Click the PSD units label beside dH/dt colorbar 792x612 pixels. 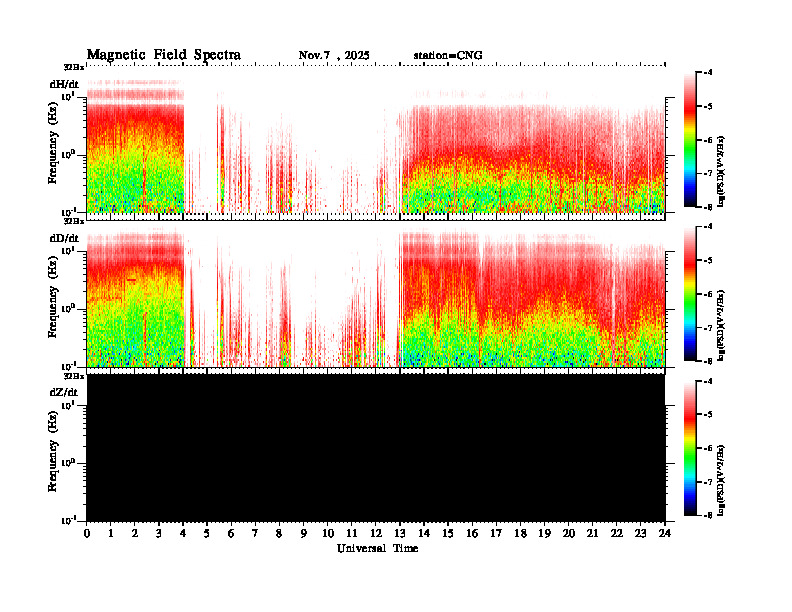pos(722,171)
